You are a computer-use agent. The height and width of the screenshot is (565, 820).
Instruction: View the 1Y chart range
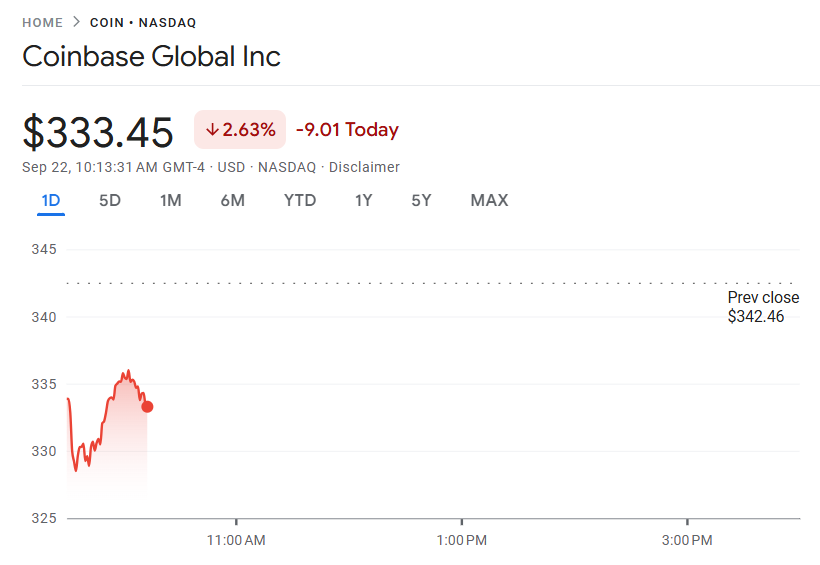tap(363, 201)
